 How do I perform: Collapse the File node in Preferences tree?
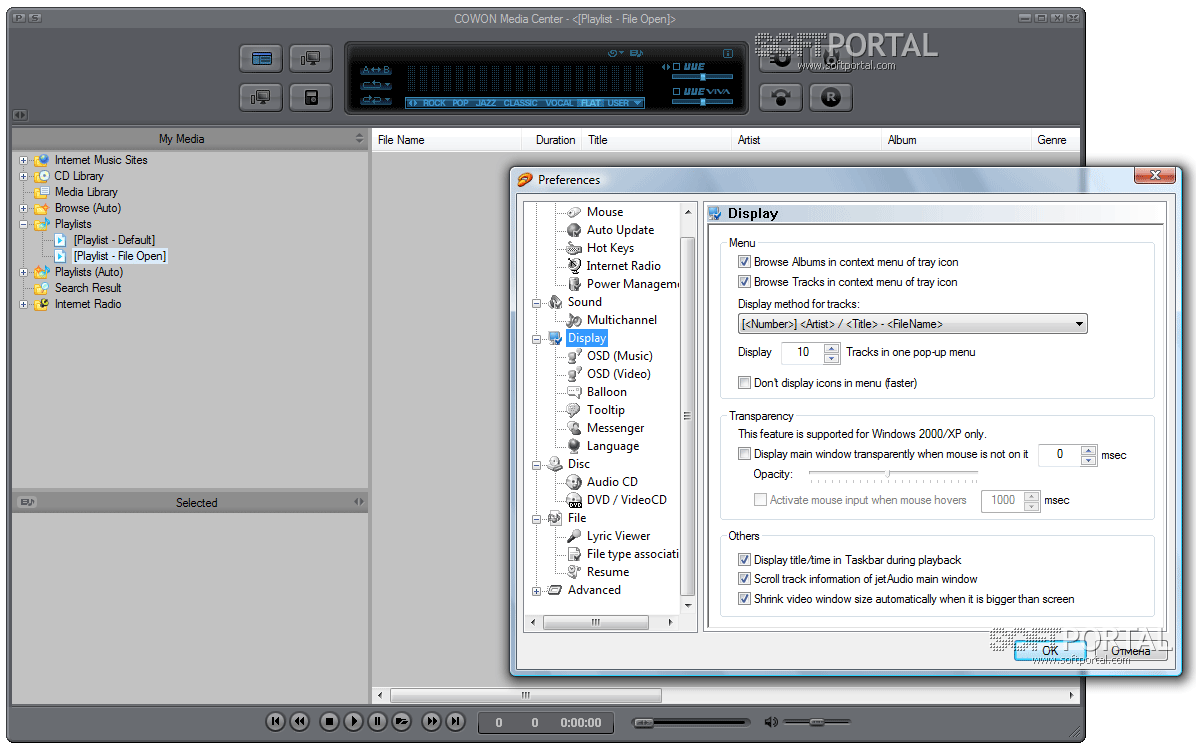coord(536,519)
